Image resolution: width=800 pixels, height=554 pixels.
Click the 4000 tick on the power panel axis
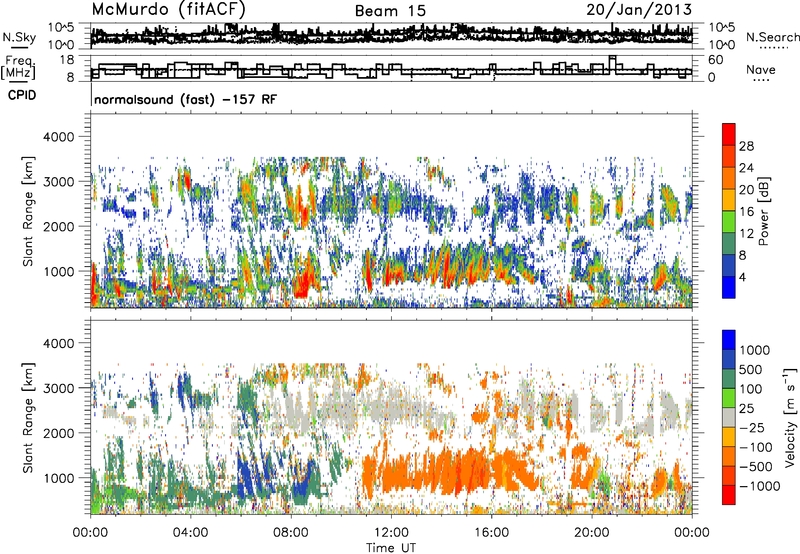(61, 137)
